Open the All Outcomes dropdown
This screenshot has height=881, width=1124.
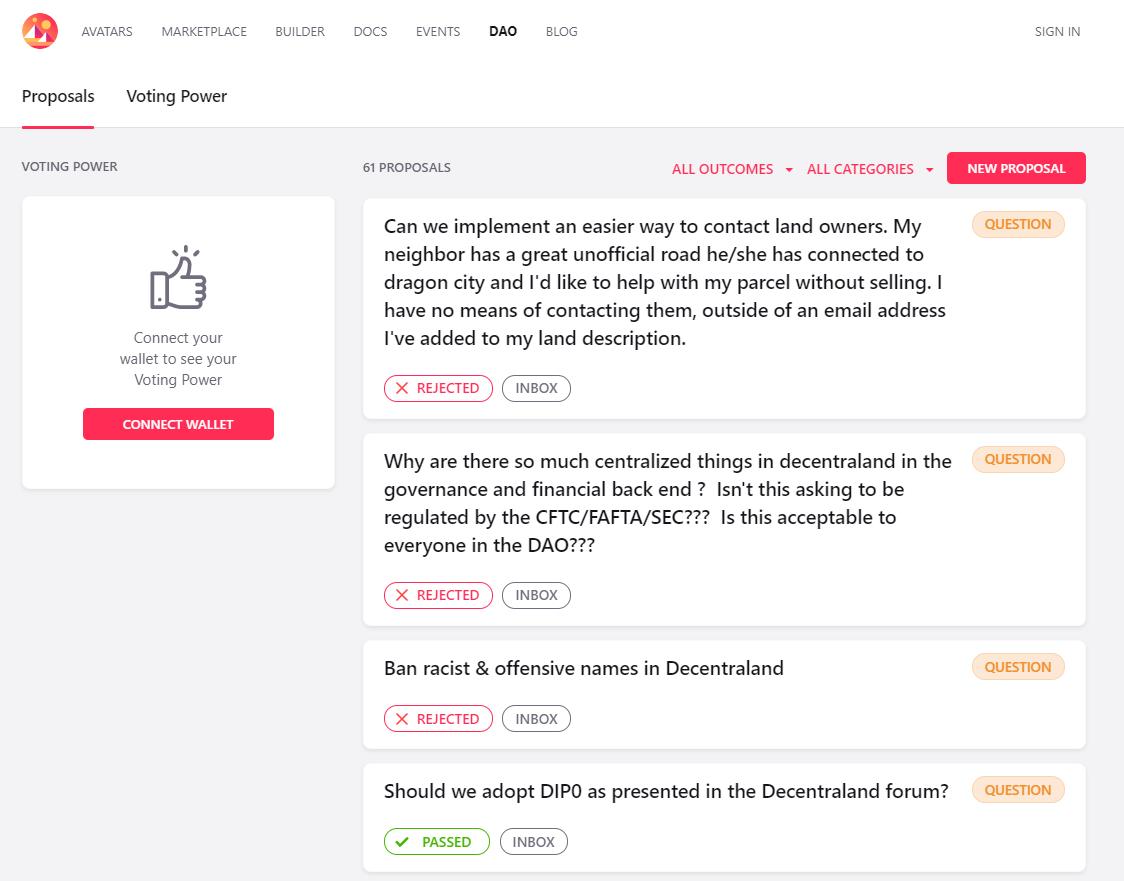point(732,169)
